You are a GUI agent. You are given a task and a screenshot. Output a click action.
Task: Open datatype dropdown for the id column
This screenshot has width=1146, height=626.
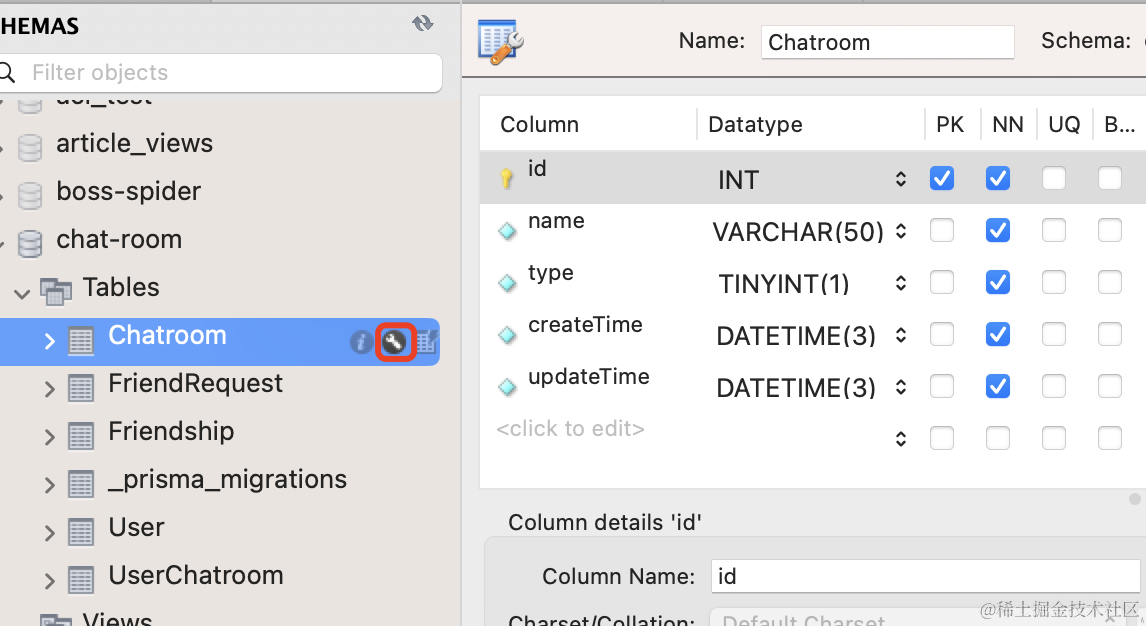tap(900, 180)
